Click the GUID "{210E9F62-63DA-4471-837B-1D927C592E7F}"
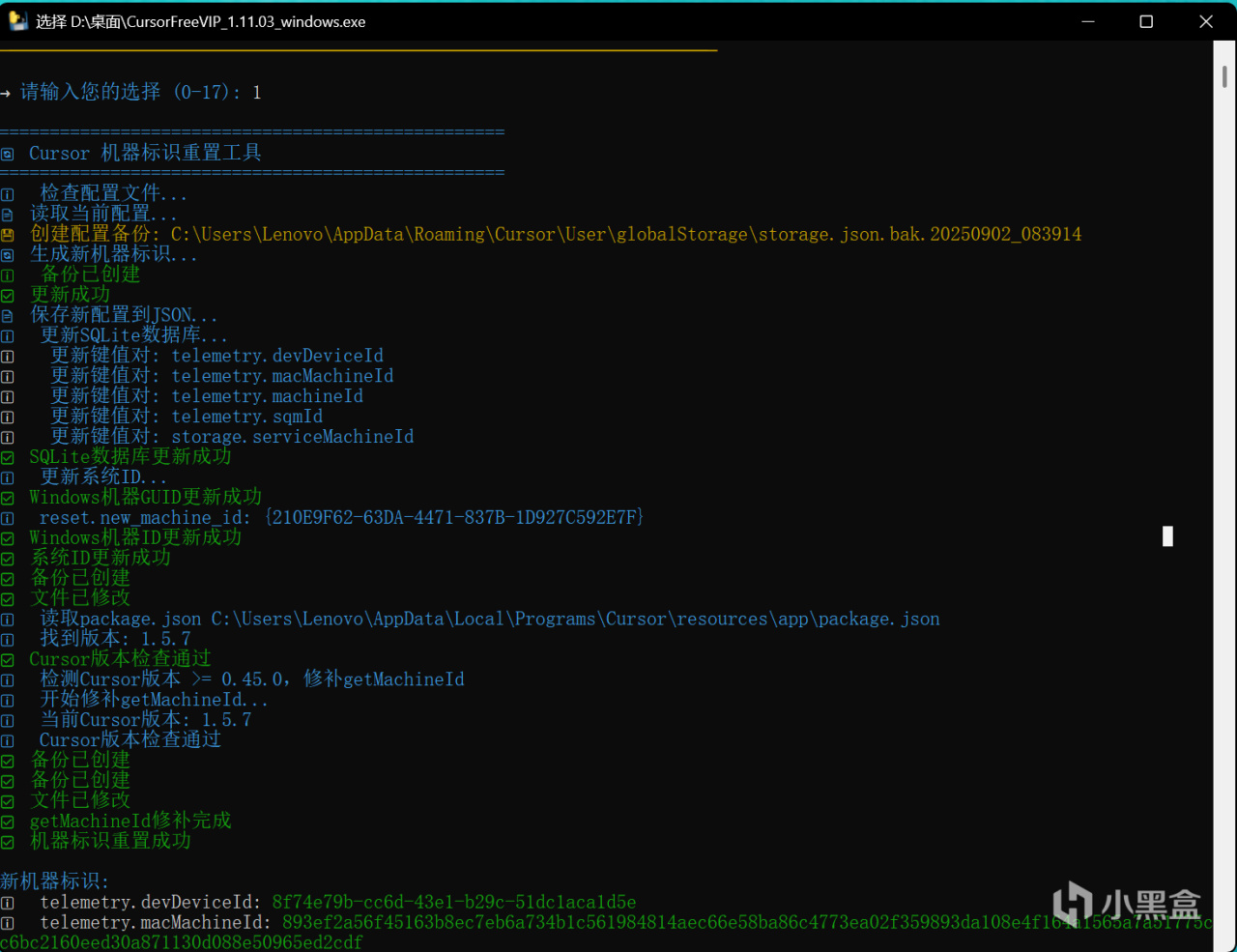The image size is (1237, 952). (454, 517)
